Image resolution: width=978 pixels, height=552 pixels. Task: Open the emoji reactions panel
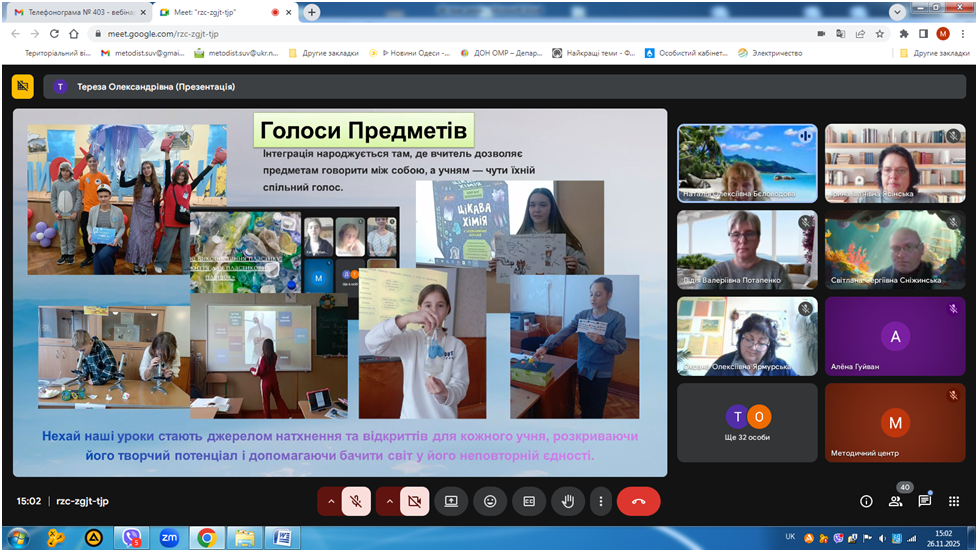pyautogui.click(x=490, y=501)
